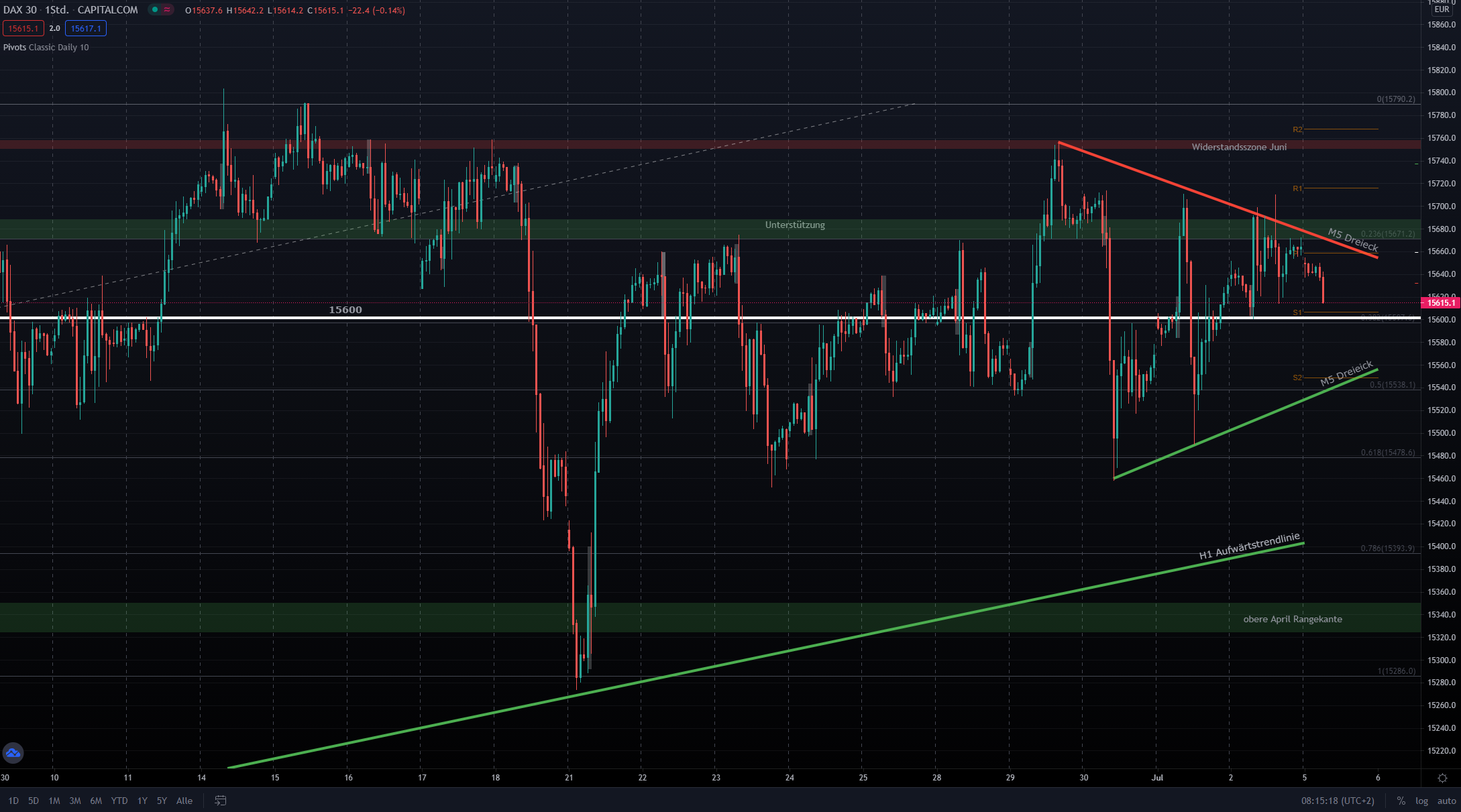Expand Pivots Classic Daily indicator legend
Viewport: 1461px width, 812px height.
pos(46,48)
